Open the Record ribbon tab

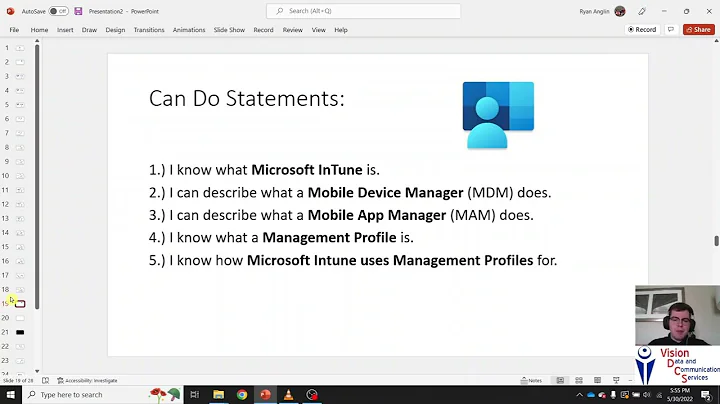pos(263,30)
